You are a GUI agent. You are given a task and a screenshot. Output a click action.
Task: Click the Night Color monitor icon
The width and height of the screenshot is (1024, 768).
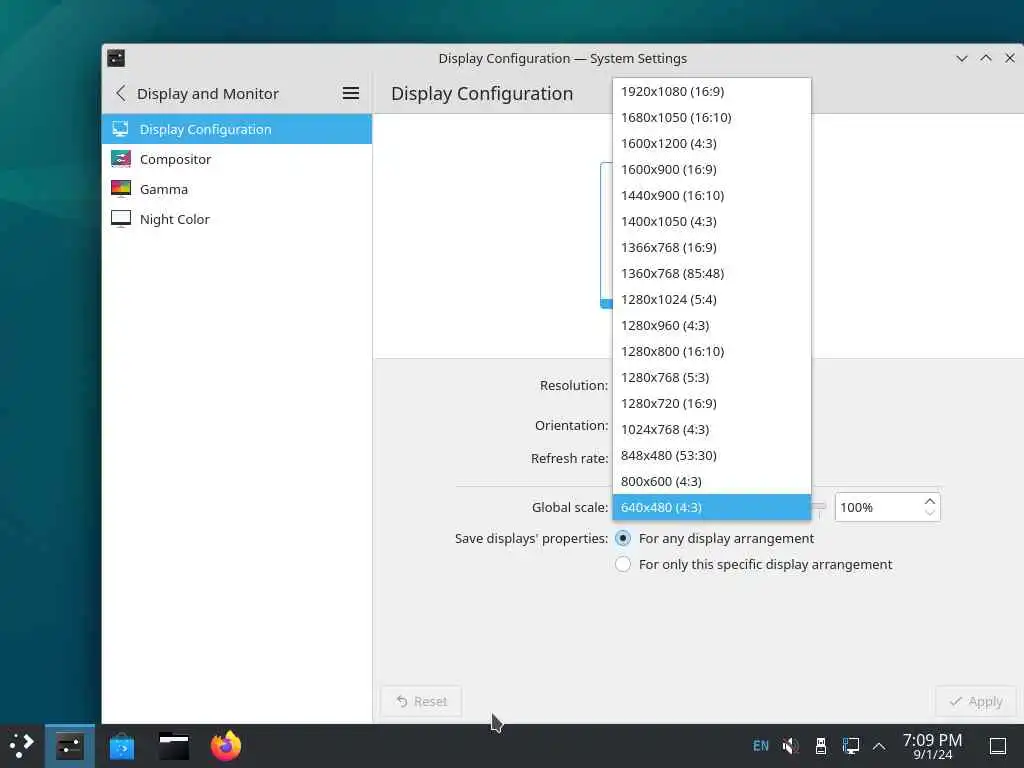[121, 219]
